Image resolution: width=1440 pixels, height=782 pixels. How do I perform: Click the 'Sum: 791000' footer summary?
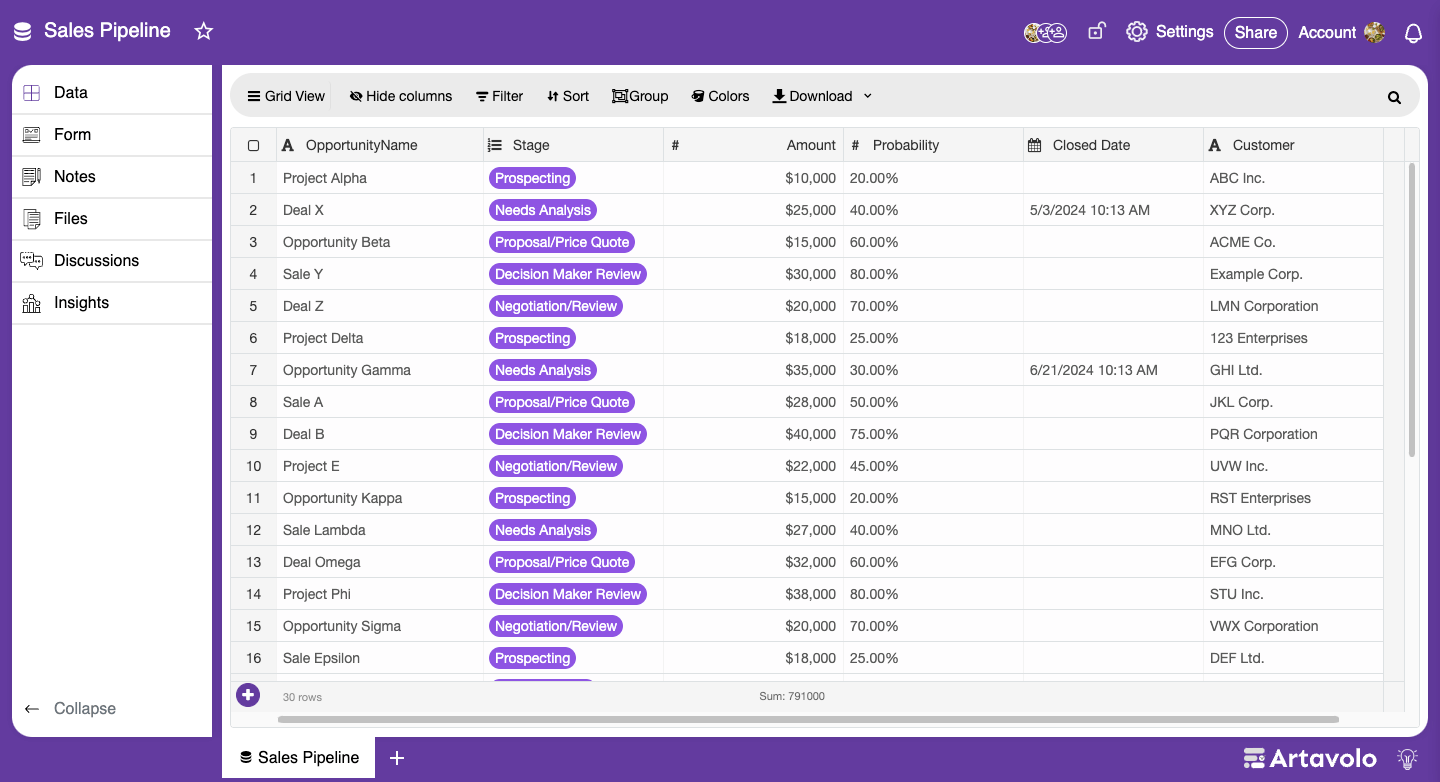coord(792,696)
